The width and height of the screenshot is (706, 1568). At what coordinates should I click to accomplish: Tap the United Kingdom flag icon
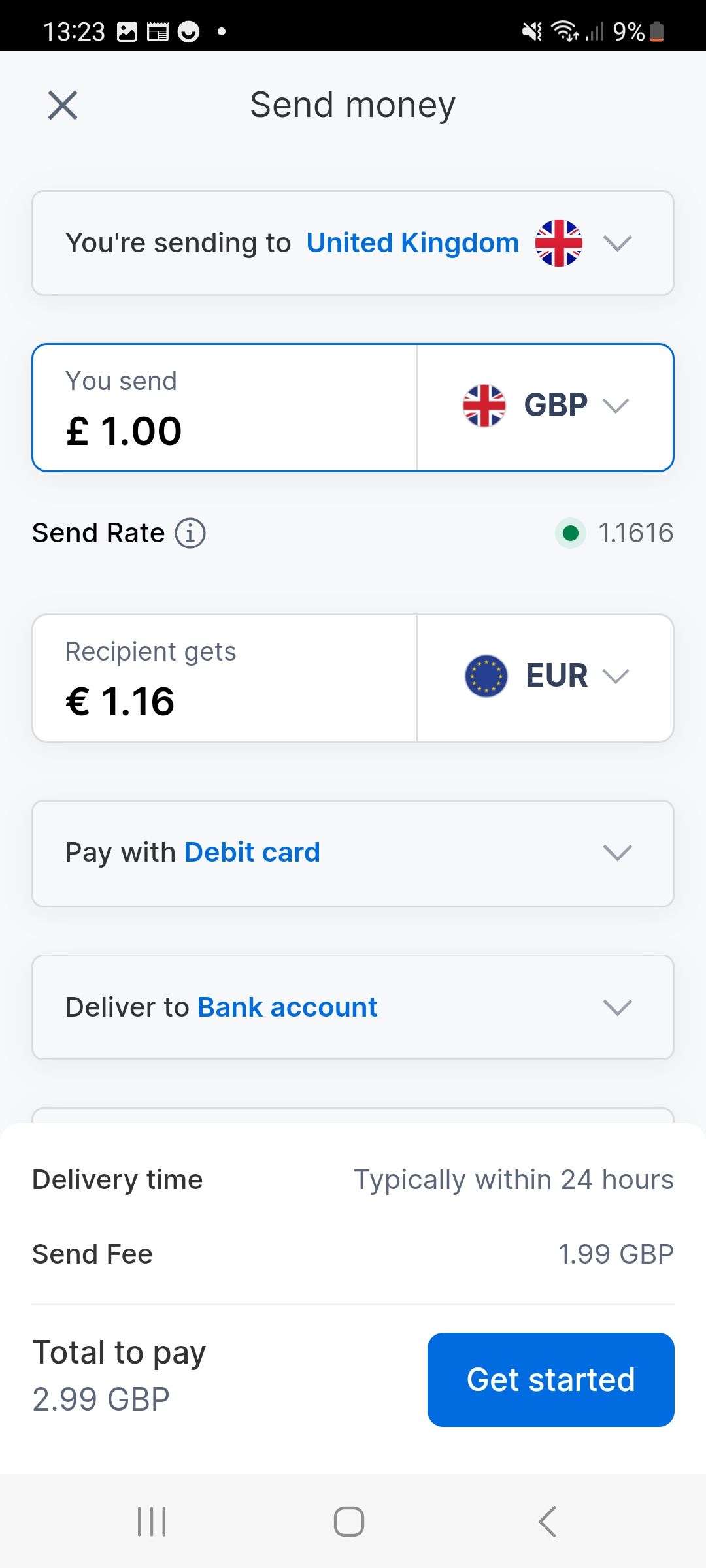tap(558, 243)
